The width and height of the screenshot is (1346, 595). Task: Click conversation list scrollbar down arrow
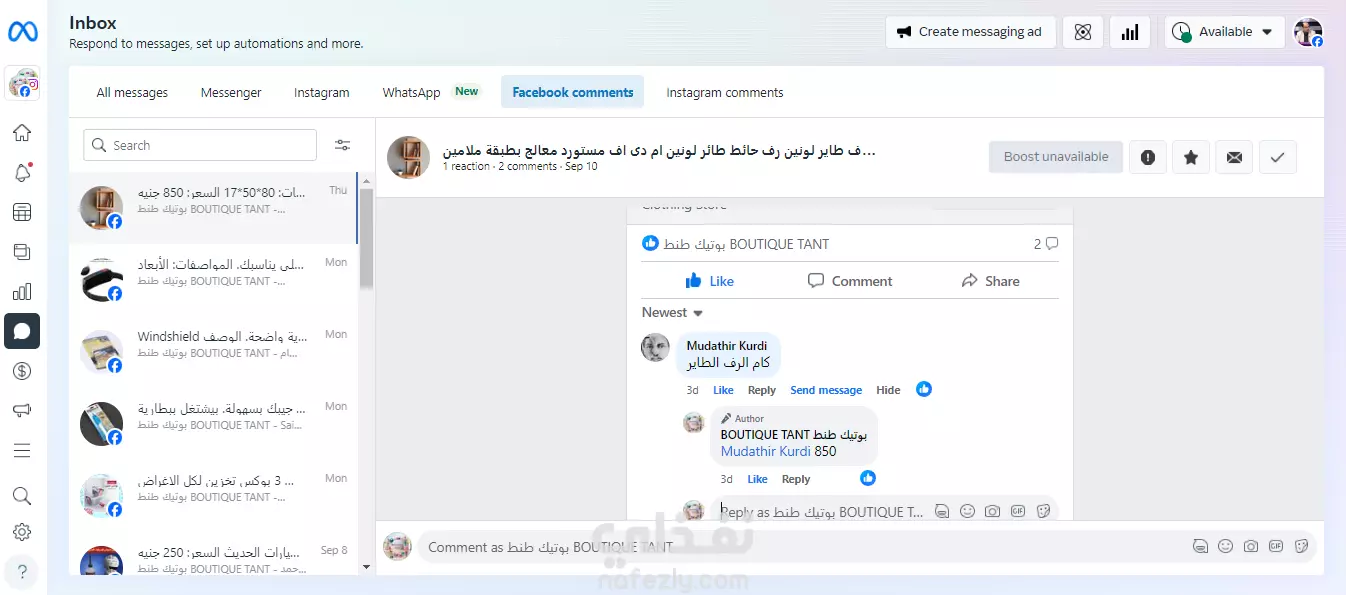pyautogui.click(x=366, y=567)
